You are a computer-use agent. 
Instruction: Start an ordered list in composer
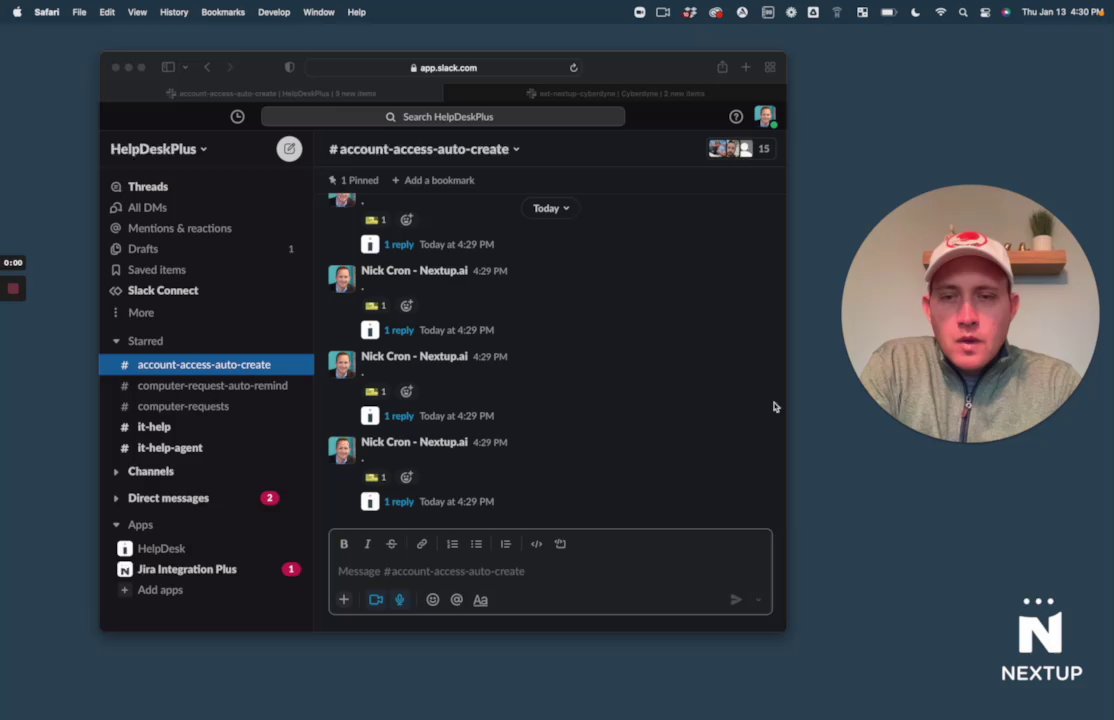(452, 544)
